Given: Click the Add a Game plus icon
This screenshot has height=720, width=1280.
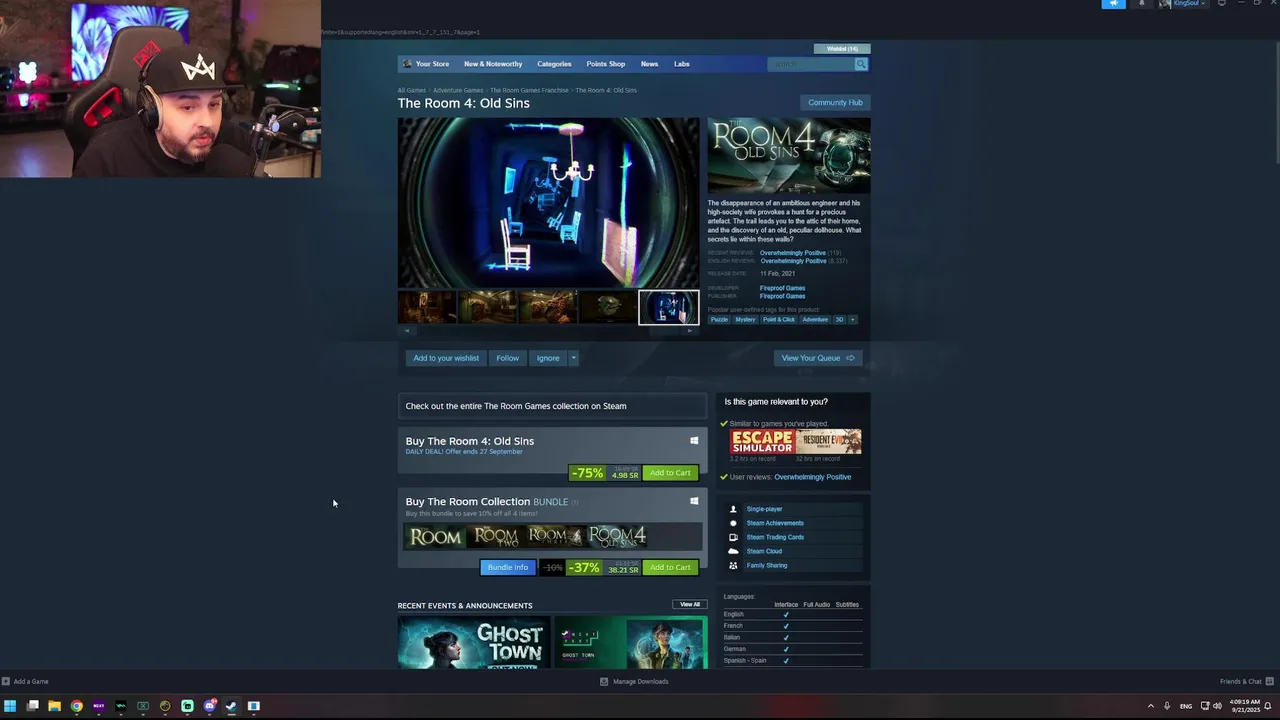Looking at the screenshot, I should pyautogui.click(x=7, y=682).
